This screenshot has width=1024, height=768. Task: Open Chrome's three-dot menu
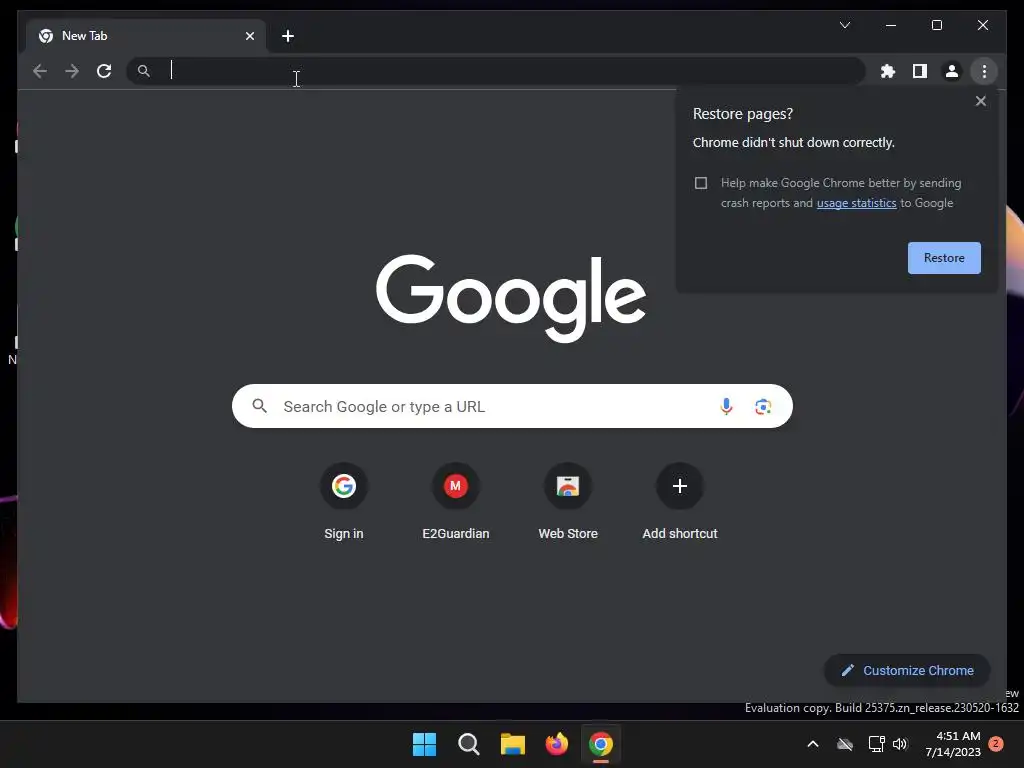984,71
